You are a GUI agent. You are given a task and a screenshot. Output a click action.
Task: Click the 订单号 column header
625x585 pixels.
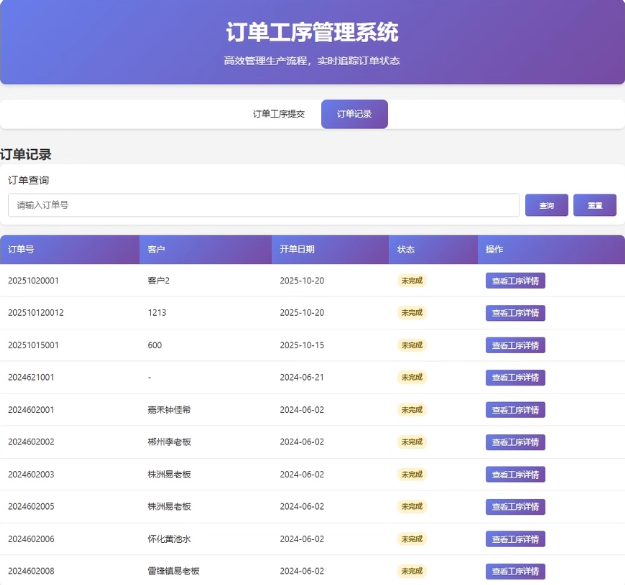pyautogui.click(x=22, y=249)
